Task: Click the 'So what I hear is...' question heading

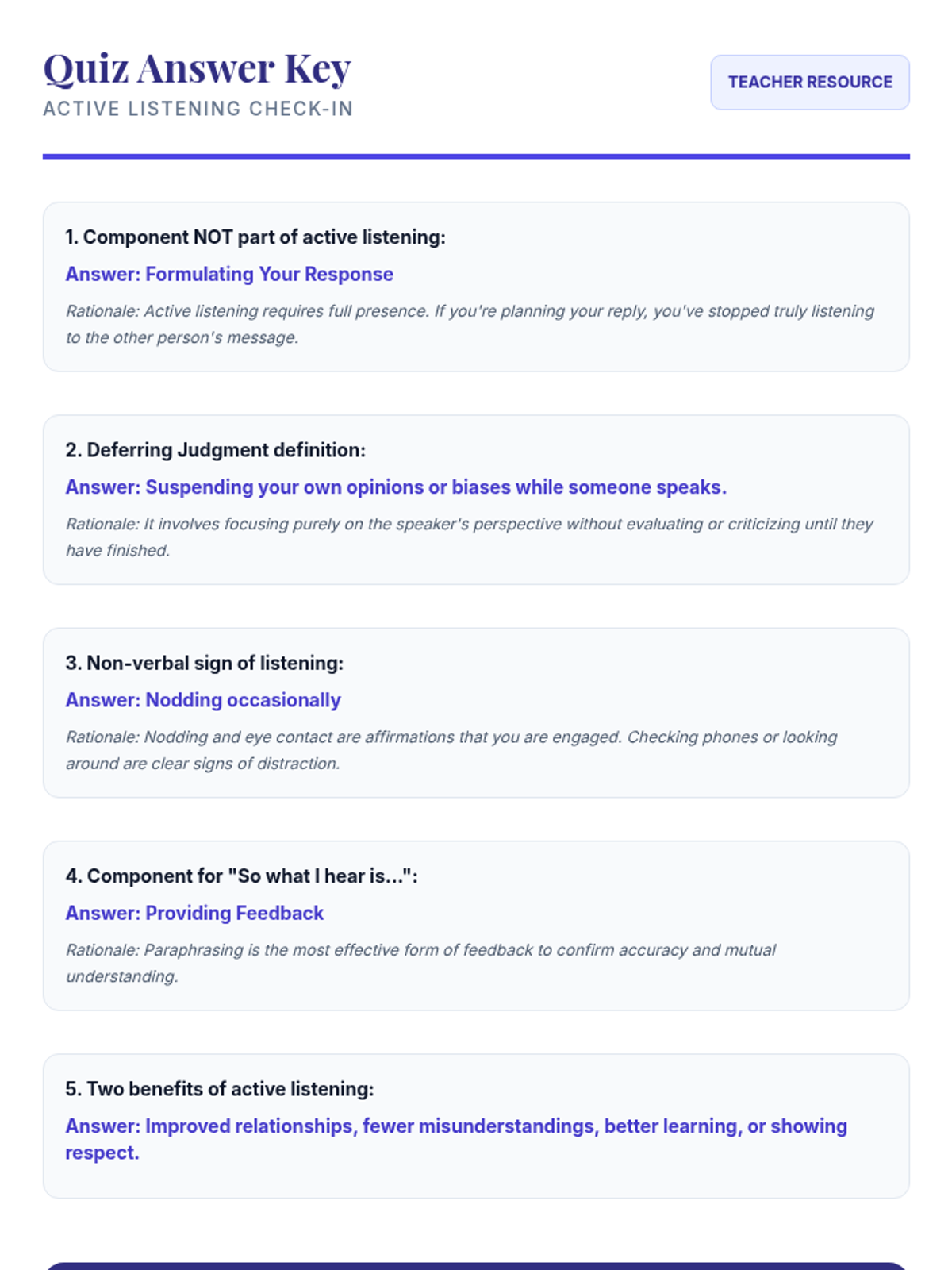Action: click(241, 876)
